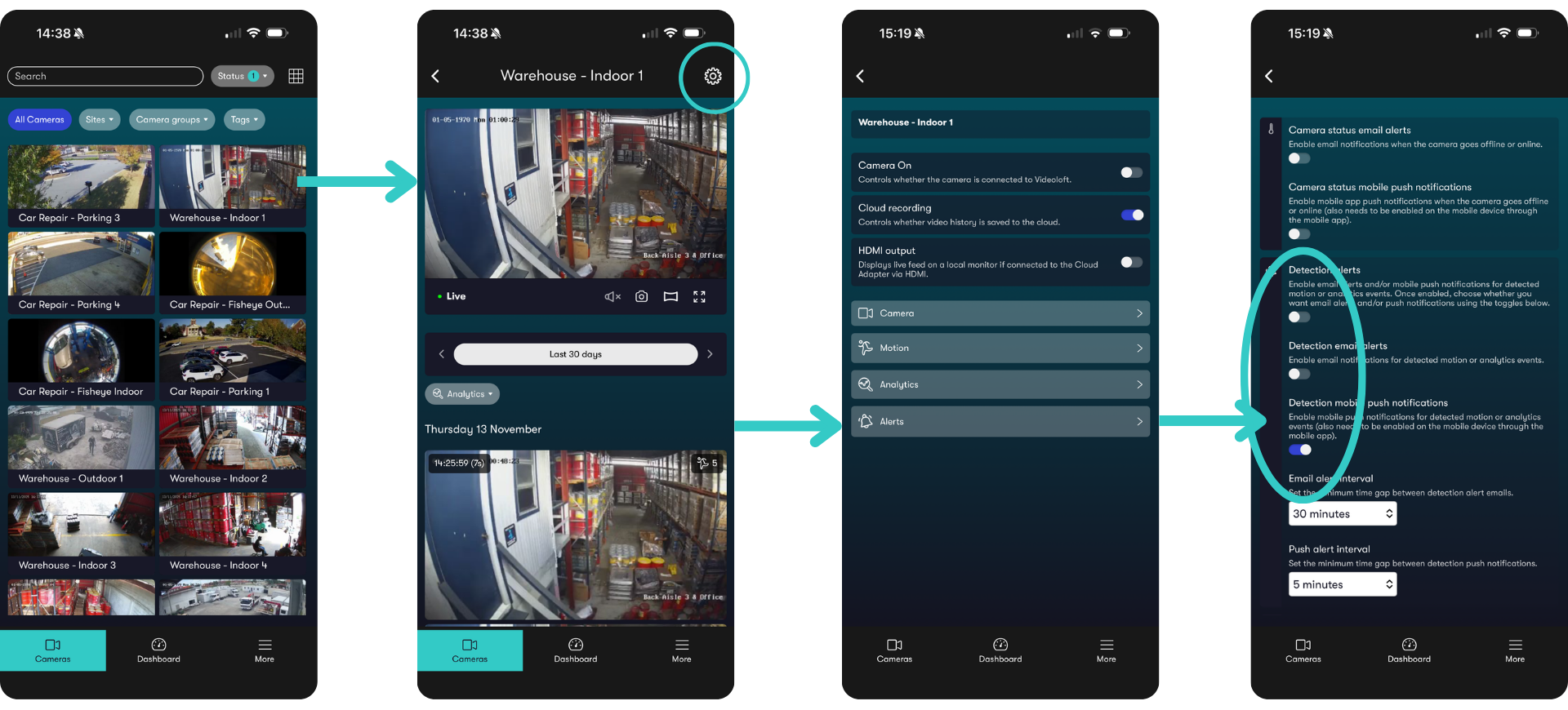Image resolution: width=1568 pixels, height=710 pixels.
Task: Open the Camera settings row
Action: tap(1000, 313)
